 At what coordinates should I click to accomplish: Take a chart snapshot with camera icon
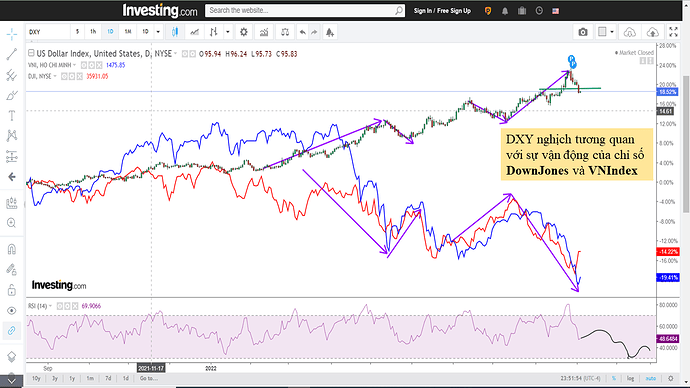(x=583, y=32)
